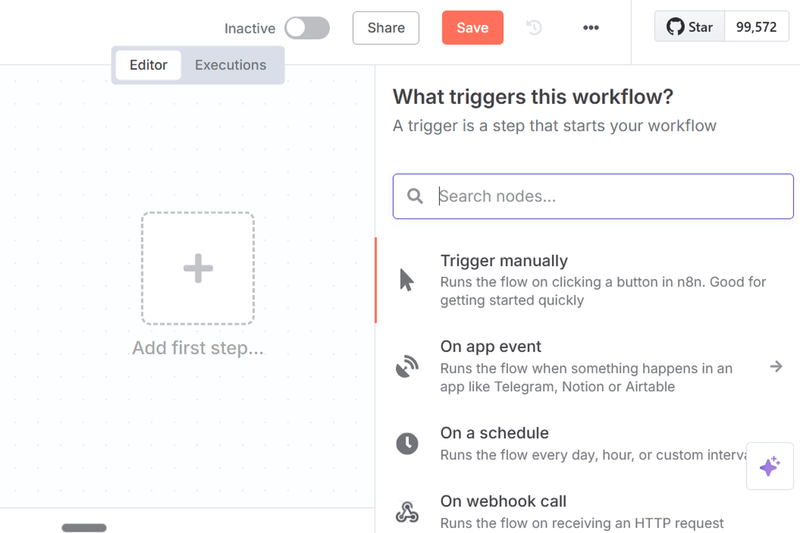Click the On app event signal icon

[406, 367]
